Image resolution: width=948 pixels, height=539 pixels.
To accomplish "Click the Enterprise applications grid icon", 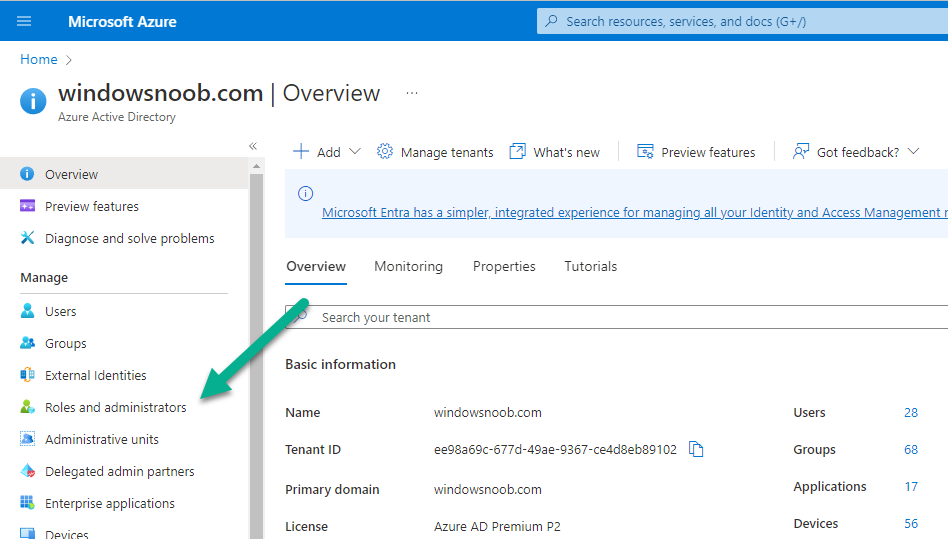I will 27,503.
